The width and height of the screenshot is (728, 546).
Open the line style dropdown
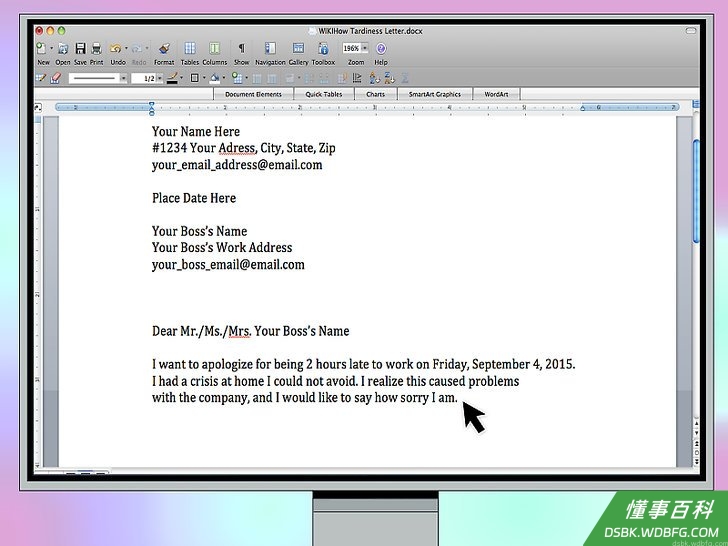[124, 78]
